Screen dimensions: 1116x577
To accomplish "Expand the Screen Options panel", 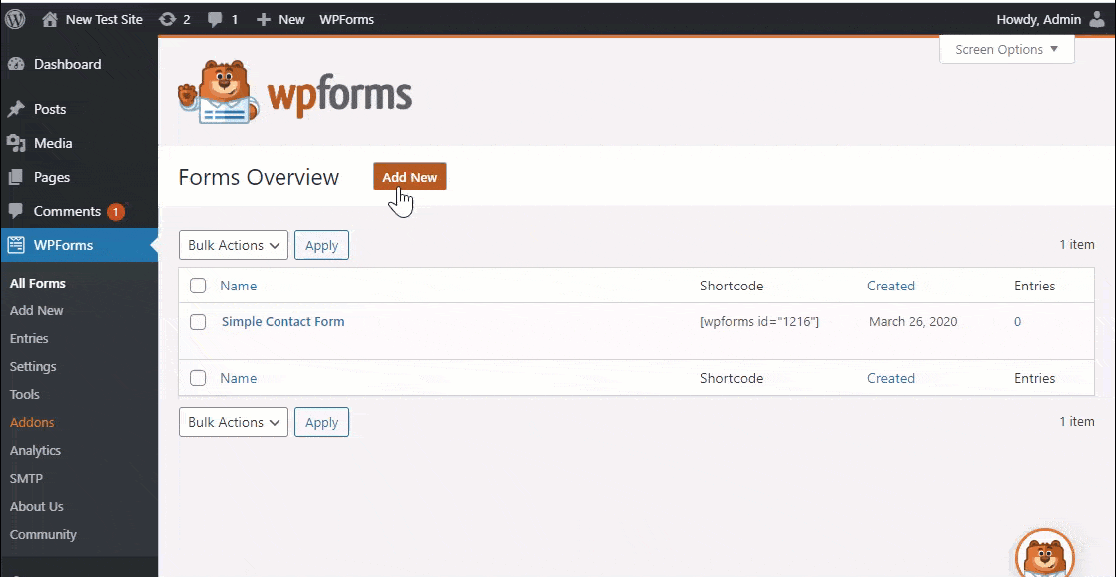I will [x=1005, y=49].
